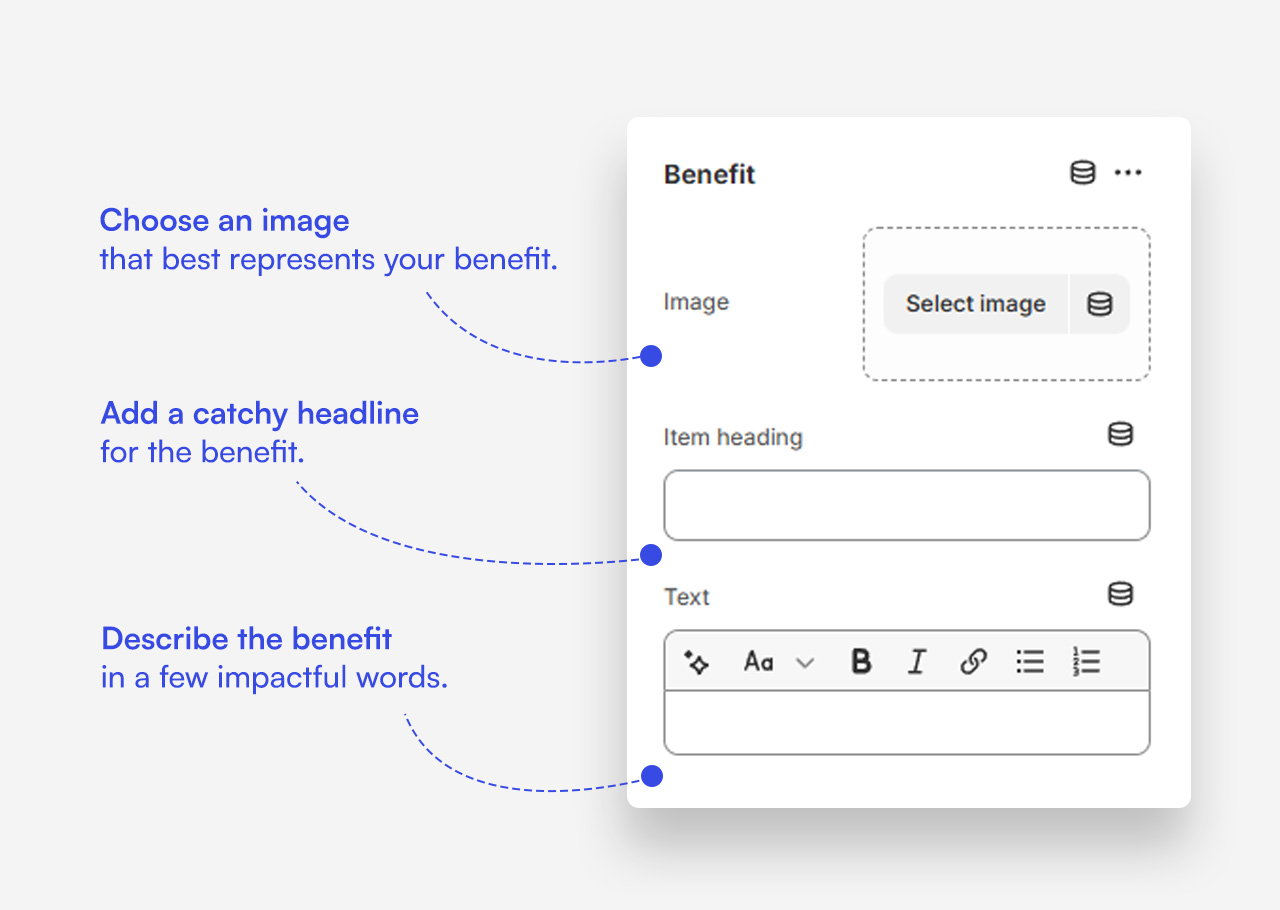This screenshot has height=910, width=1280.
Task: Toggle italic formatting in Text editor
Action: coord(916,662)
